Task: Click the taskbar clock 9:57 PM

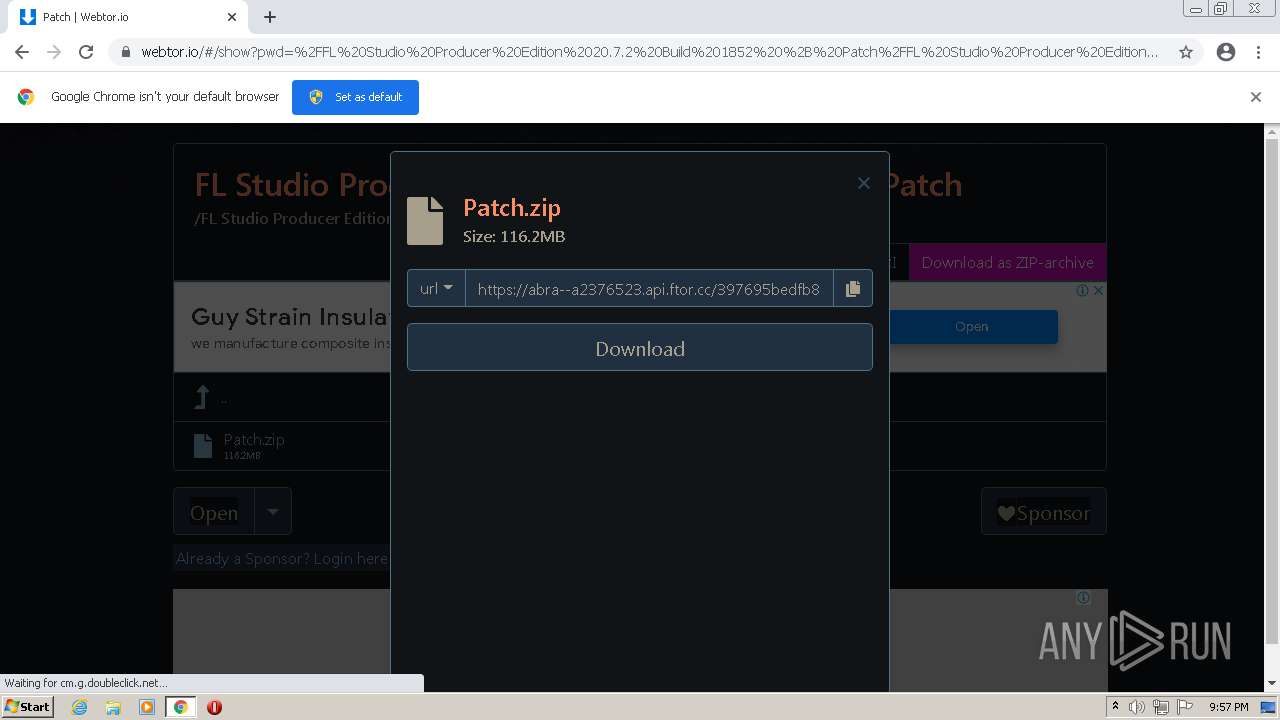Action: coord(1228,707)
